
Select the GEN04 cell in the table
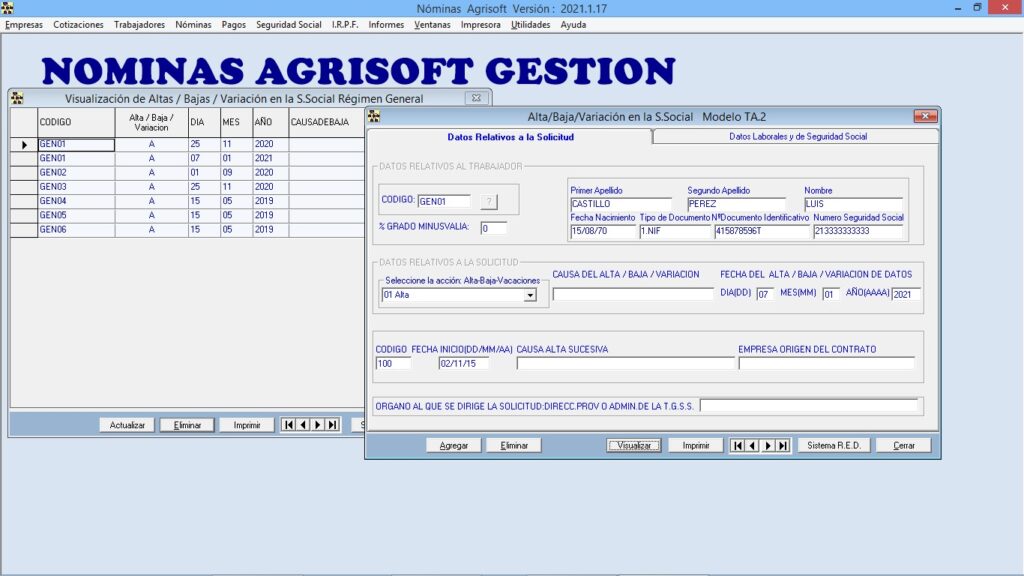pyautogui.click(x=76, y=201)
